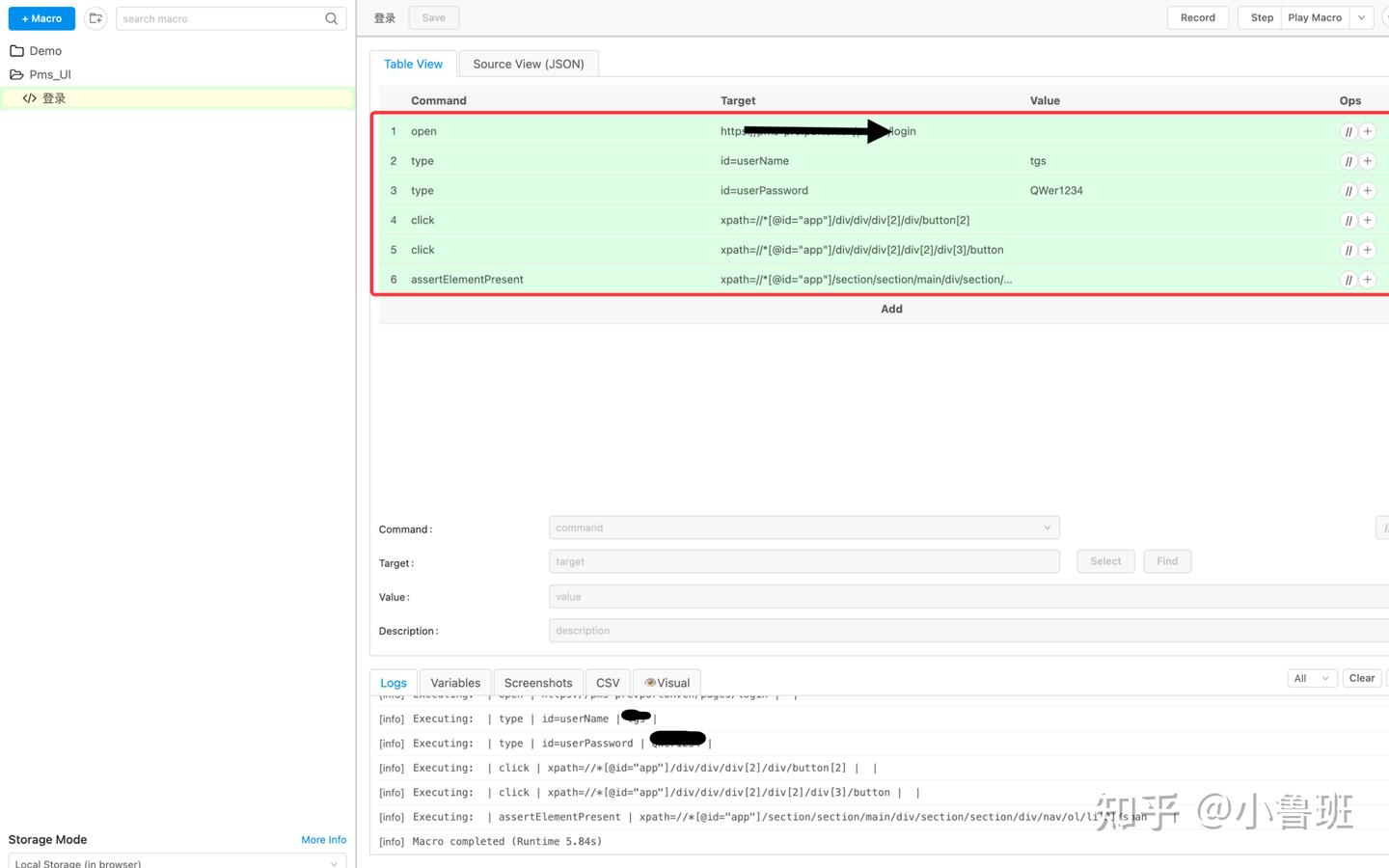The image size is (1389, 868).
Task: Add a step after the first click command via + icon
Action: coord(1367,220)
